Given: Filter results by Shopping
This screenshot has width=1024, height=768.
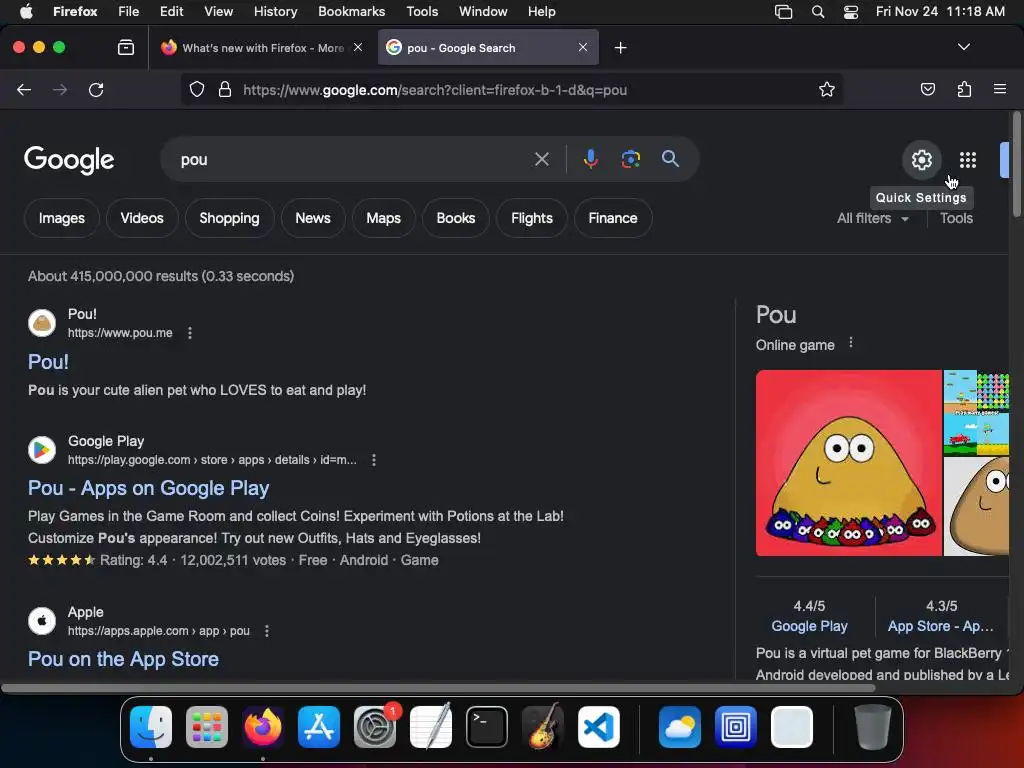Looking at the screenshot, I should coord(229,218).
